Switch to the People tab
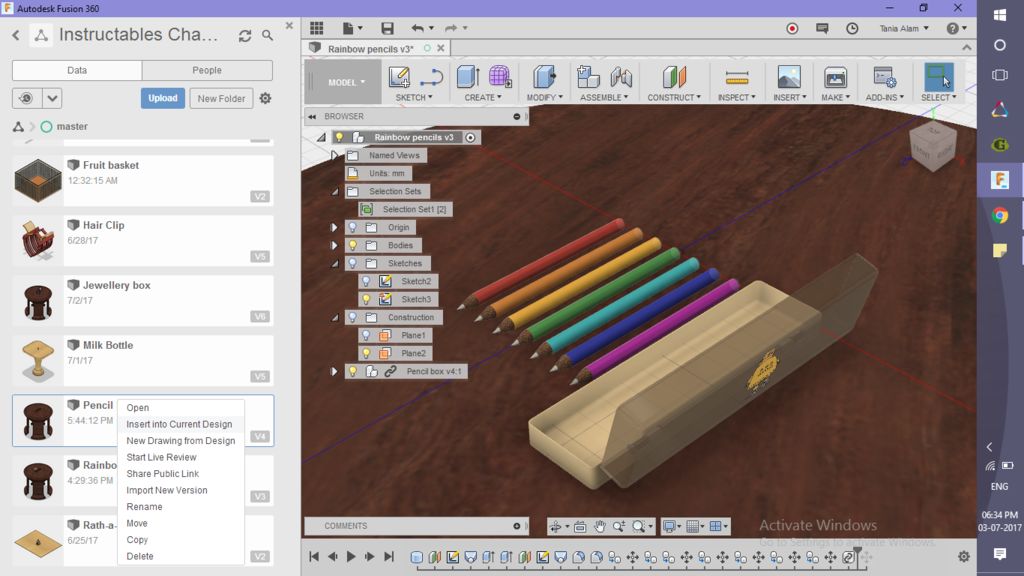The image size is (1024, 576). click(206, 70)
